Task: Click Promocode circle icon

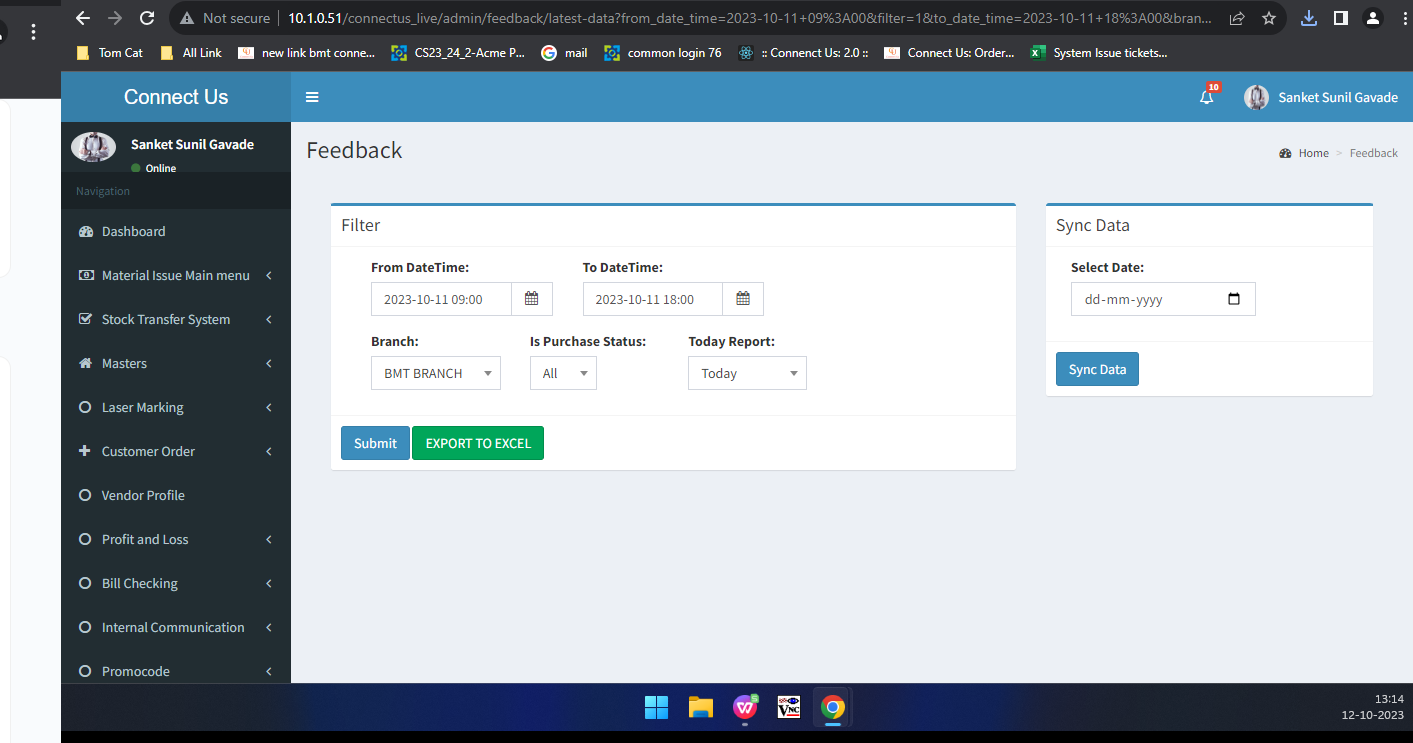Action: tap(85, 671)
